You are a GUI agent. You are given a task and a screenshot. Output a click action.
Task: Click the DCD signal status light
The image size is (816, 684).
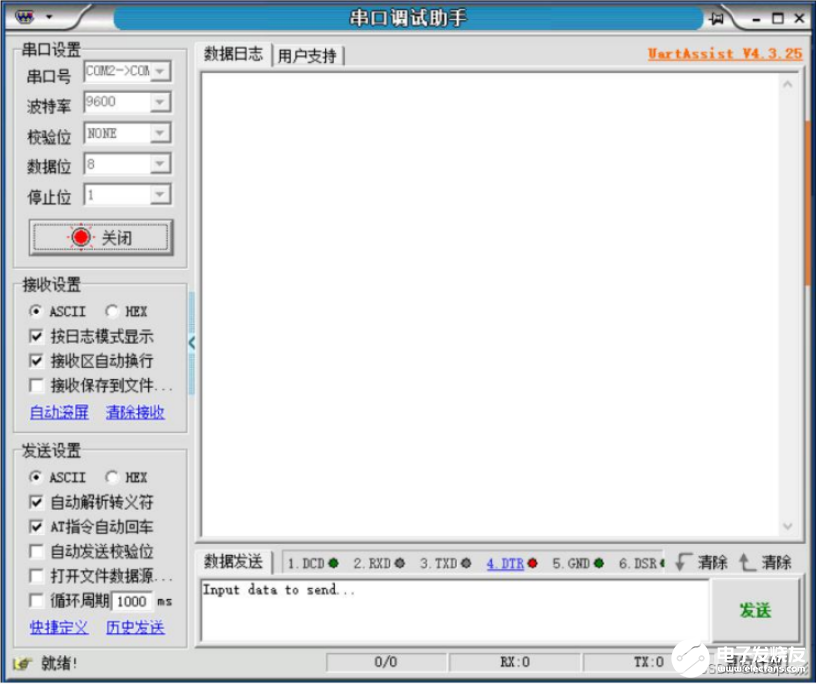[x=334, y=563]
